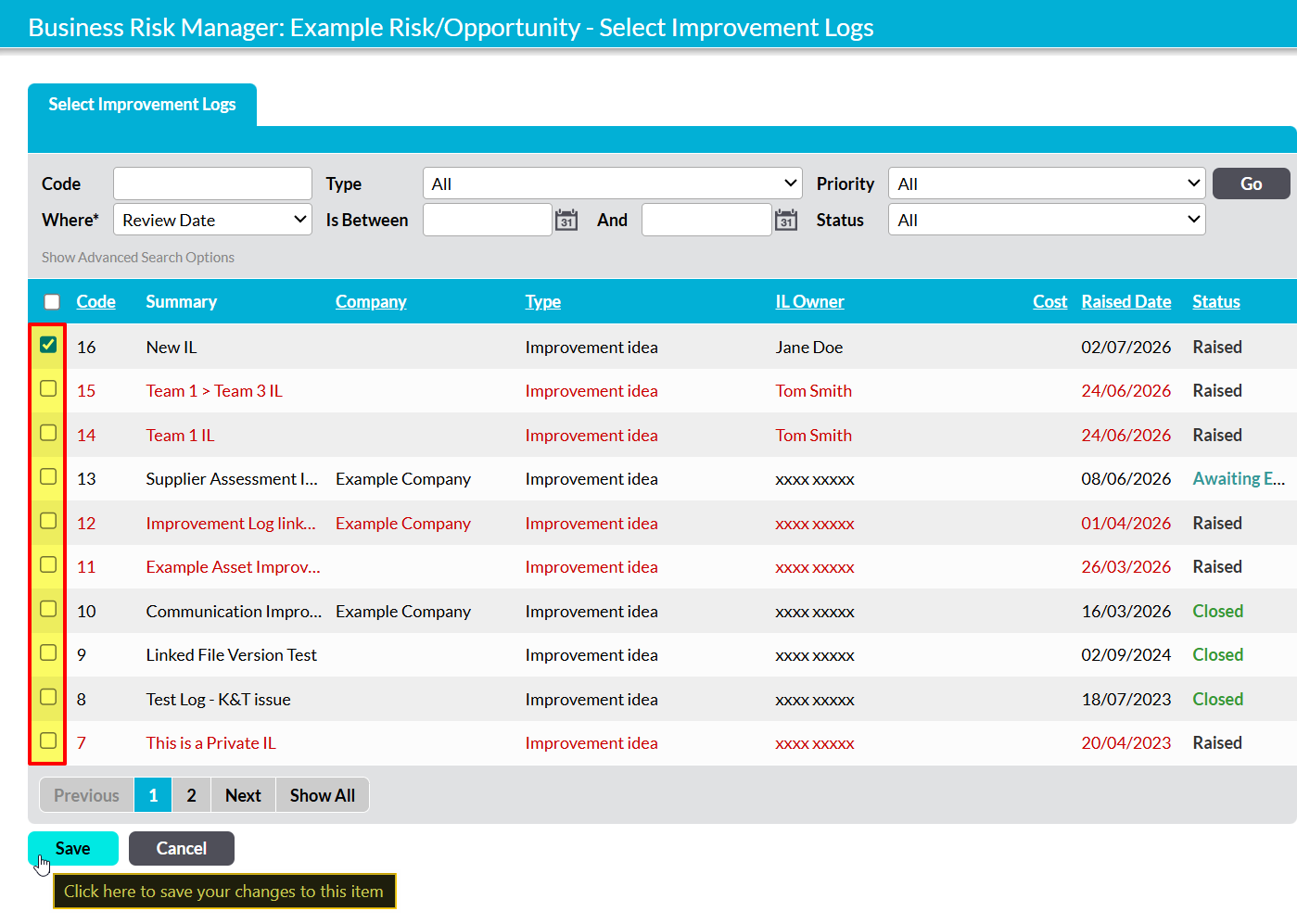This screenshot has height=924, width=1297.
Task: Click the Go search button
Action: 1251,184
